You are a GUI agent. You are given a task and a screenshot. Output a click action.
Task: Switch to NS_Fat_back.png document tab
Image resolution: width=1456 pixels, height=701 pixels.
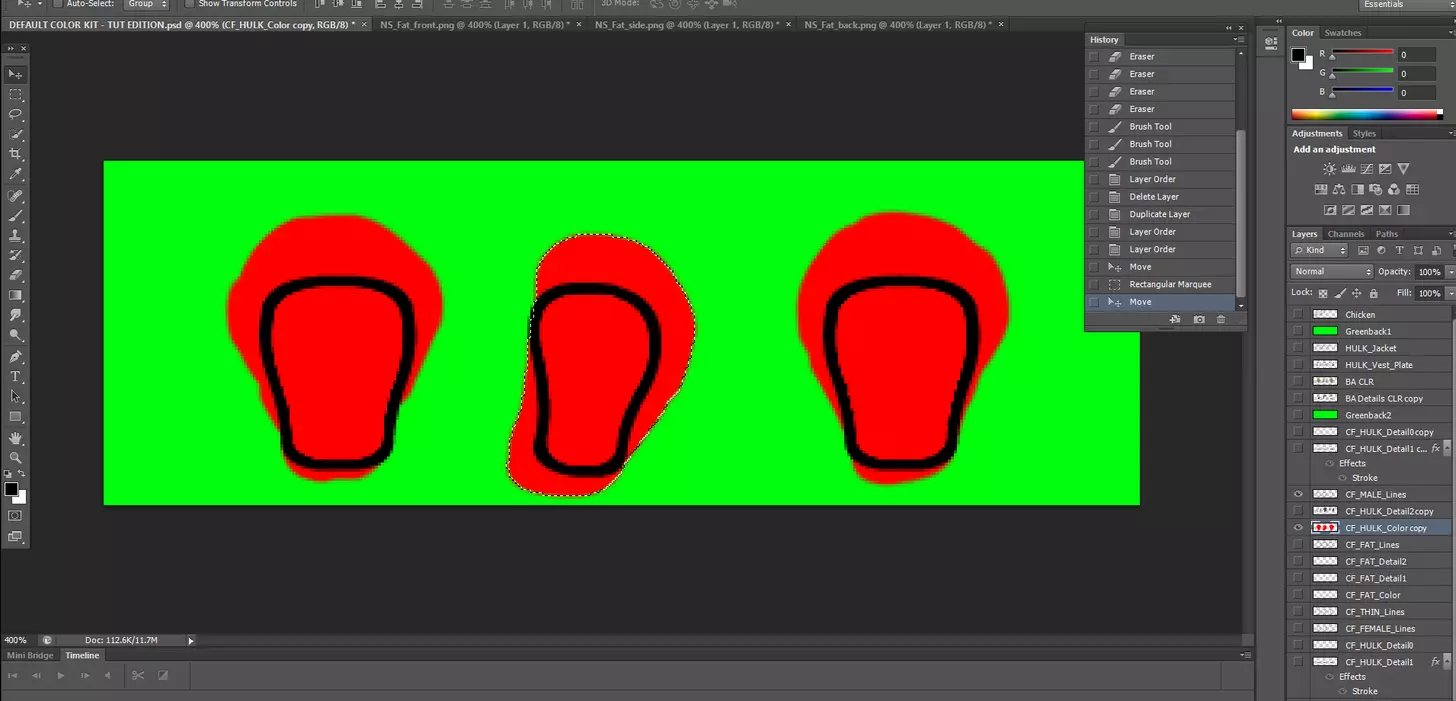[x=900, y=23]
